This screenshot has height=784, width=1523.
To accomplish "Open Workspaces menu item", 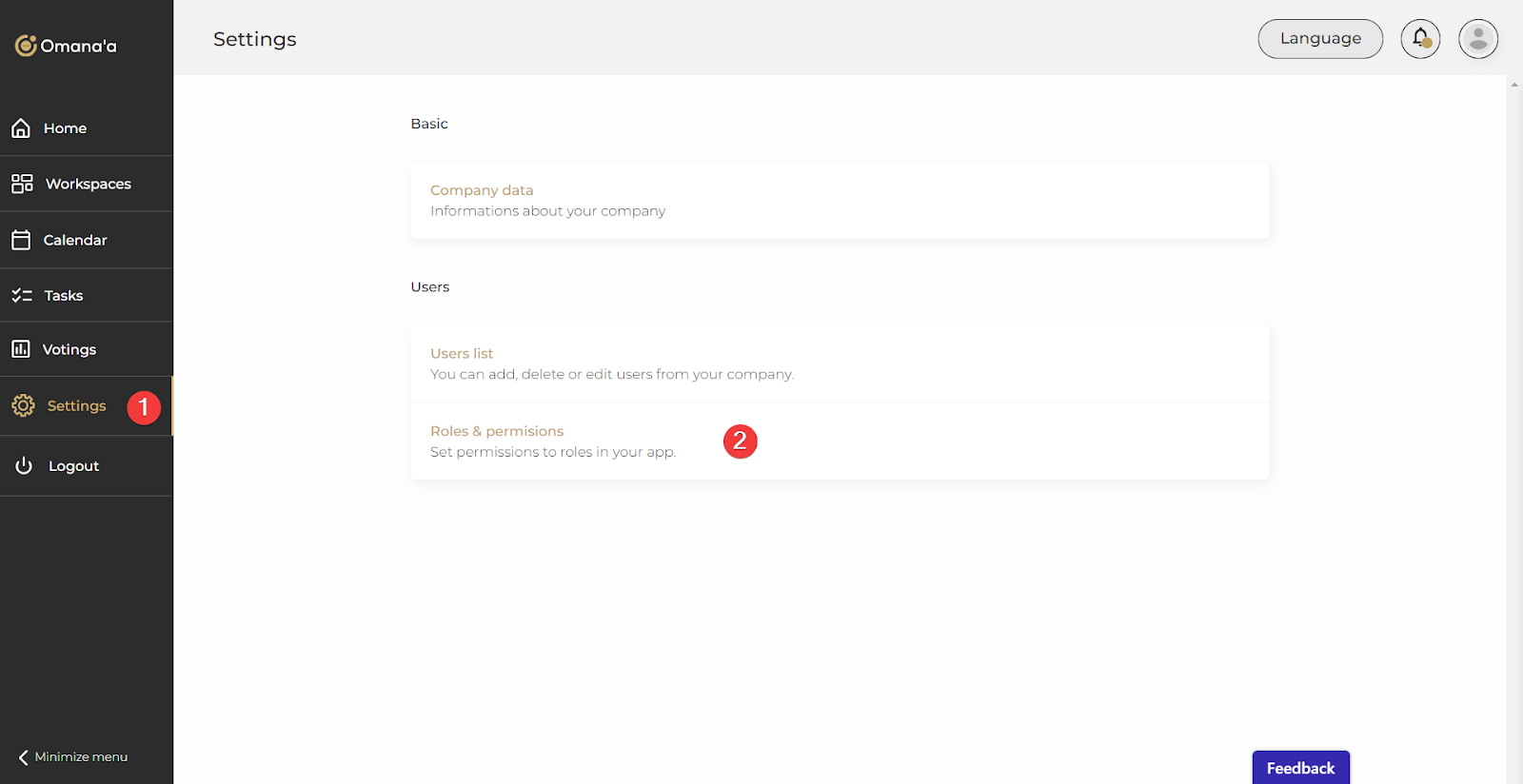I will pos(89,184).
